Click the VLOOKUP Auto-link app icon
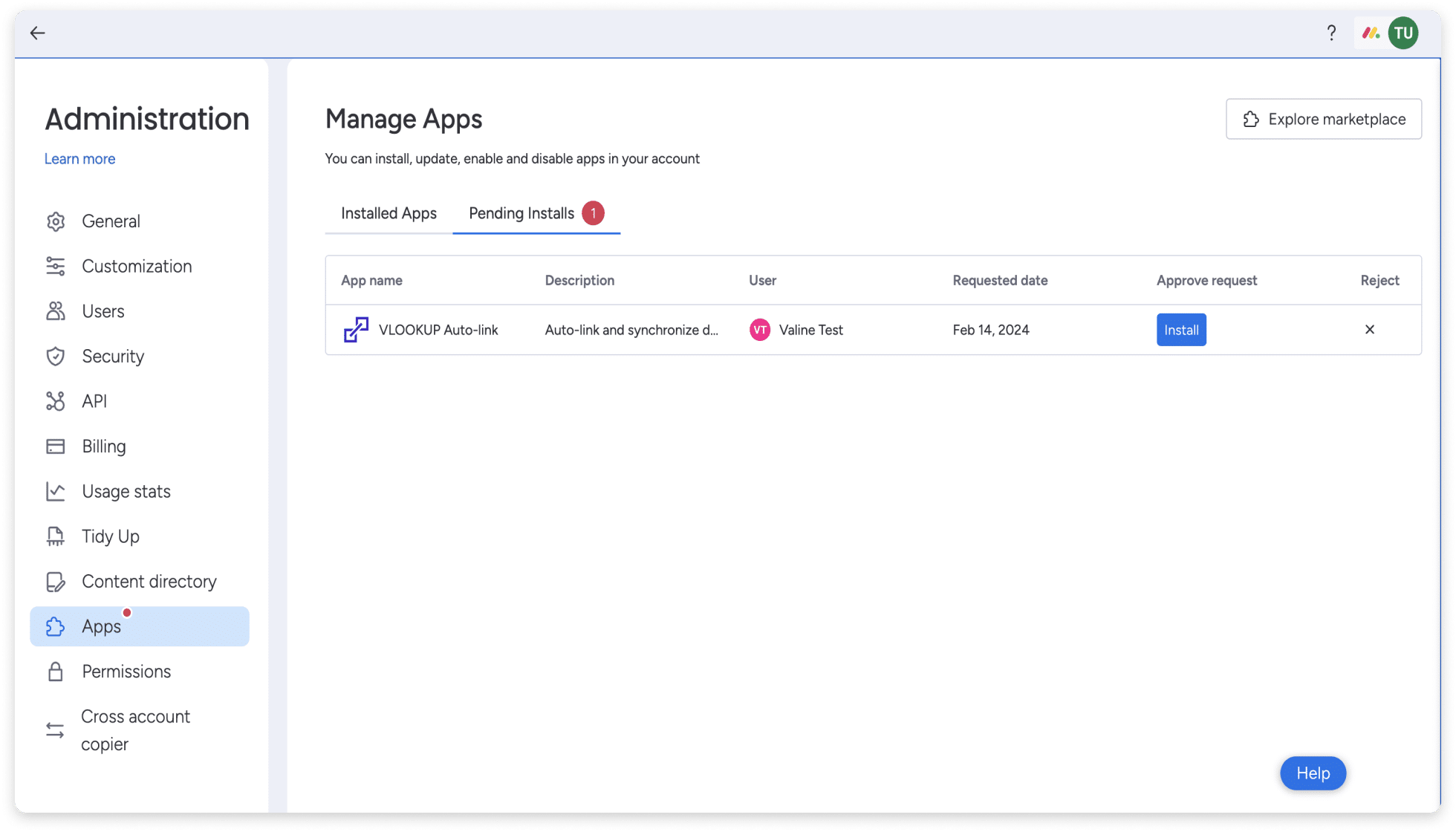This screenshot has width=1456, height=832. [x=356, y=330]
